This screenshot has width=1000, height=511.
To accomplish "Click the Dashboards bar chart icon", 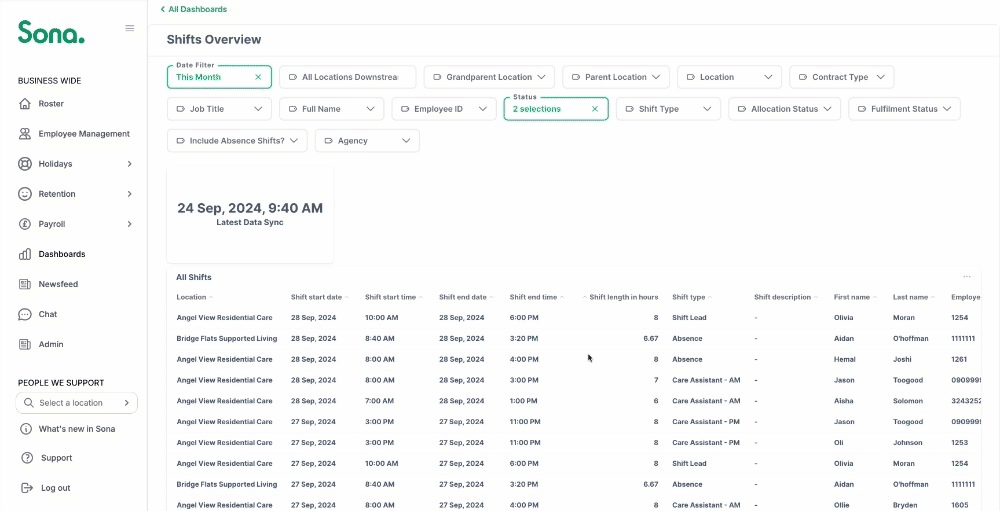I will [x=25, y=254].
